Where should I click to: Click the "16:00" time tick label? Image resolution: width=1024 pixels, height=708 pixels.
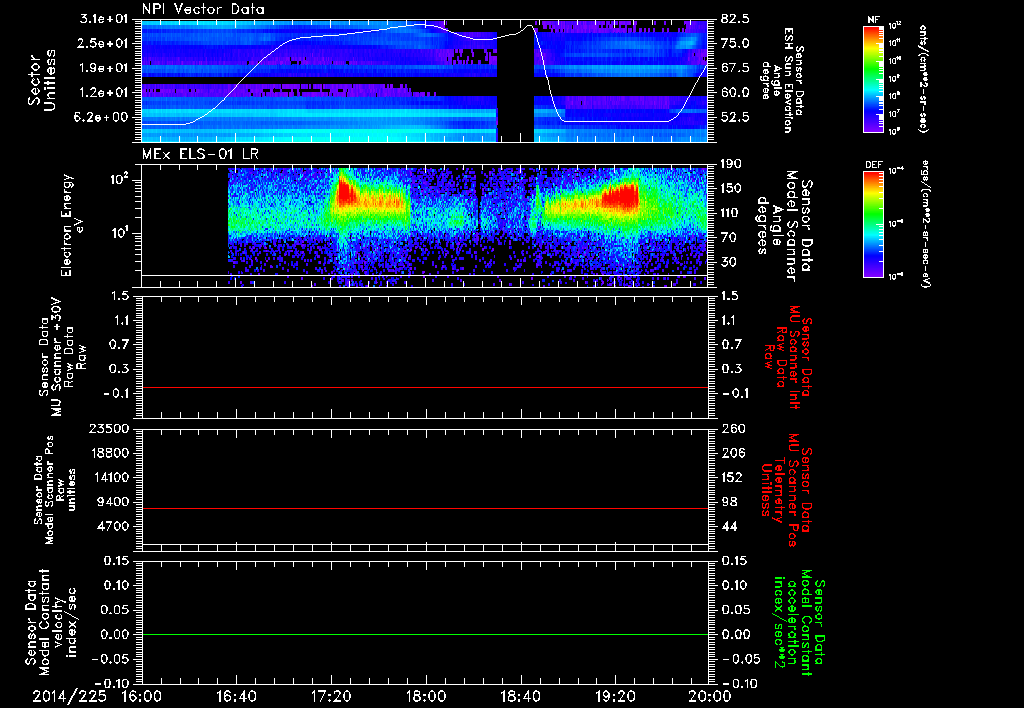pyautogui.click(x=142, y=697)
